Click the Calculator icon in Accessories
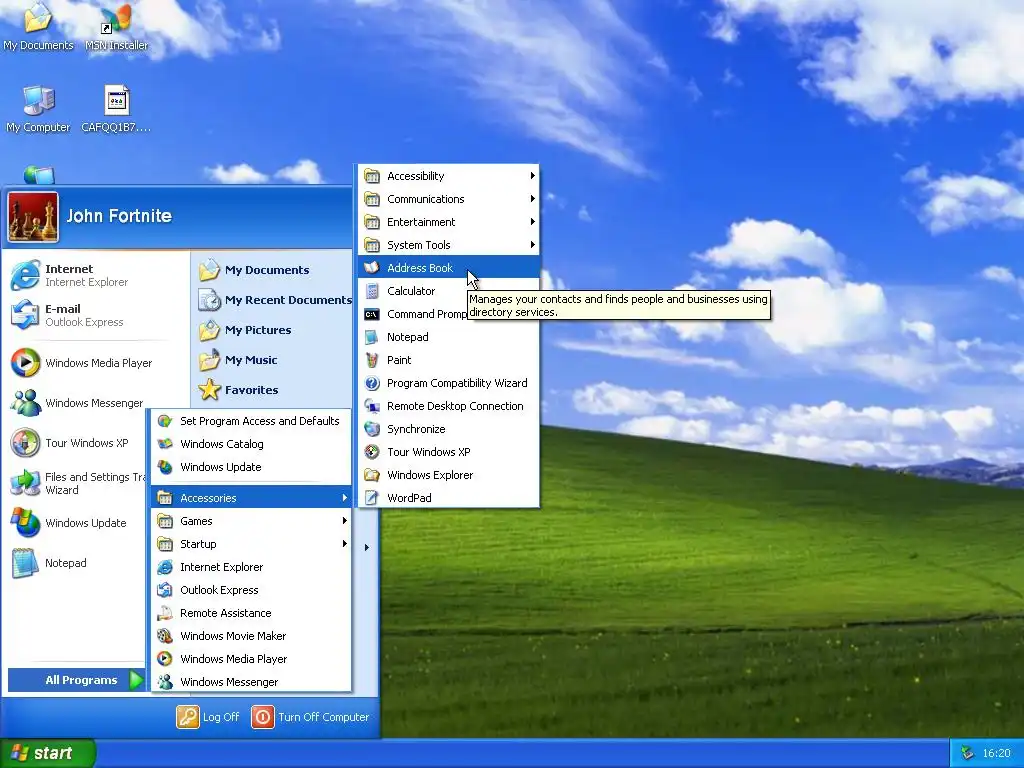 point(372,291)
